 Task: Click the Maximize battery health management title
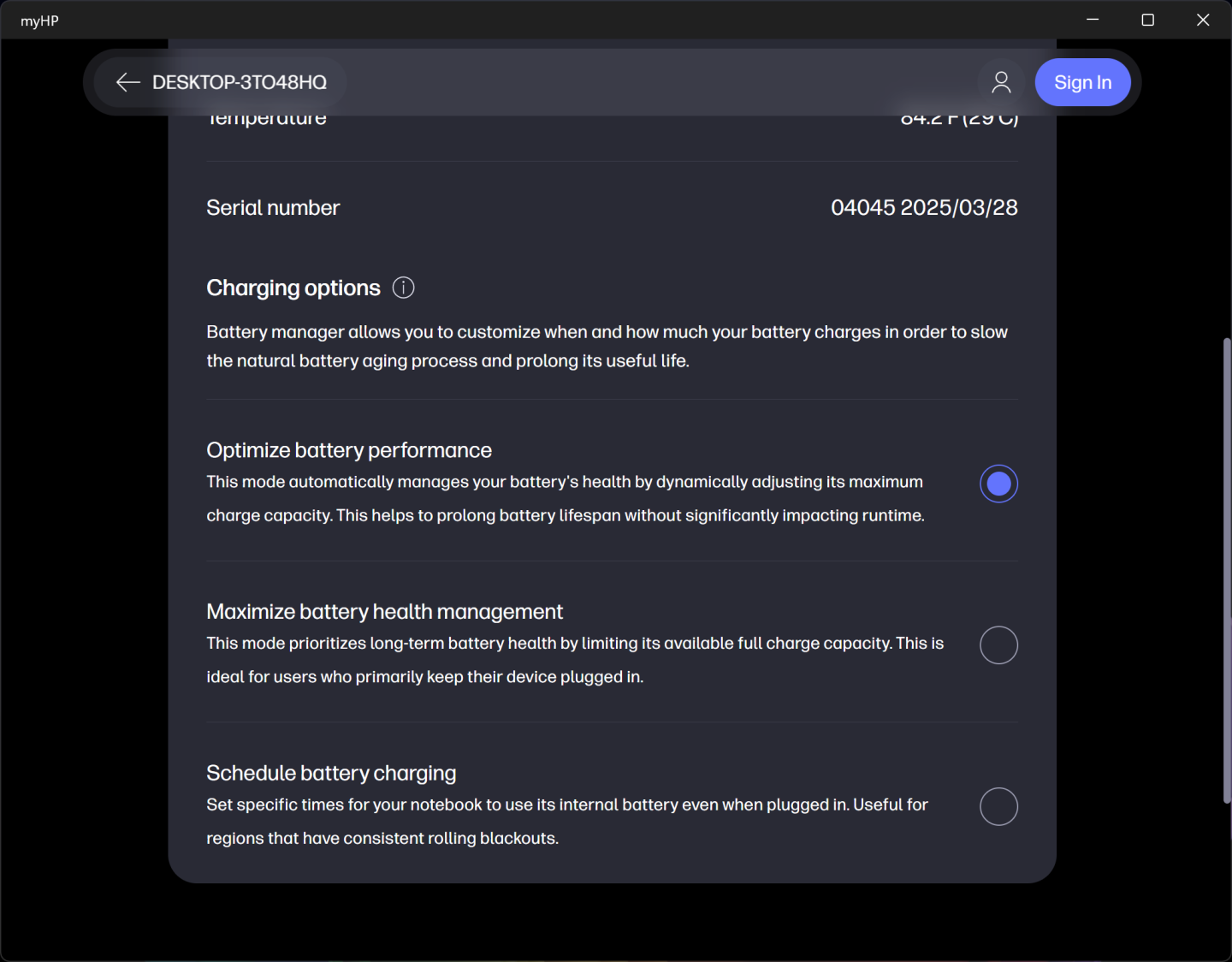tap(384, 612)
